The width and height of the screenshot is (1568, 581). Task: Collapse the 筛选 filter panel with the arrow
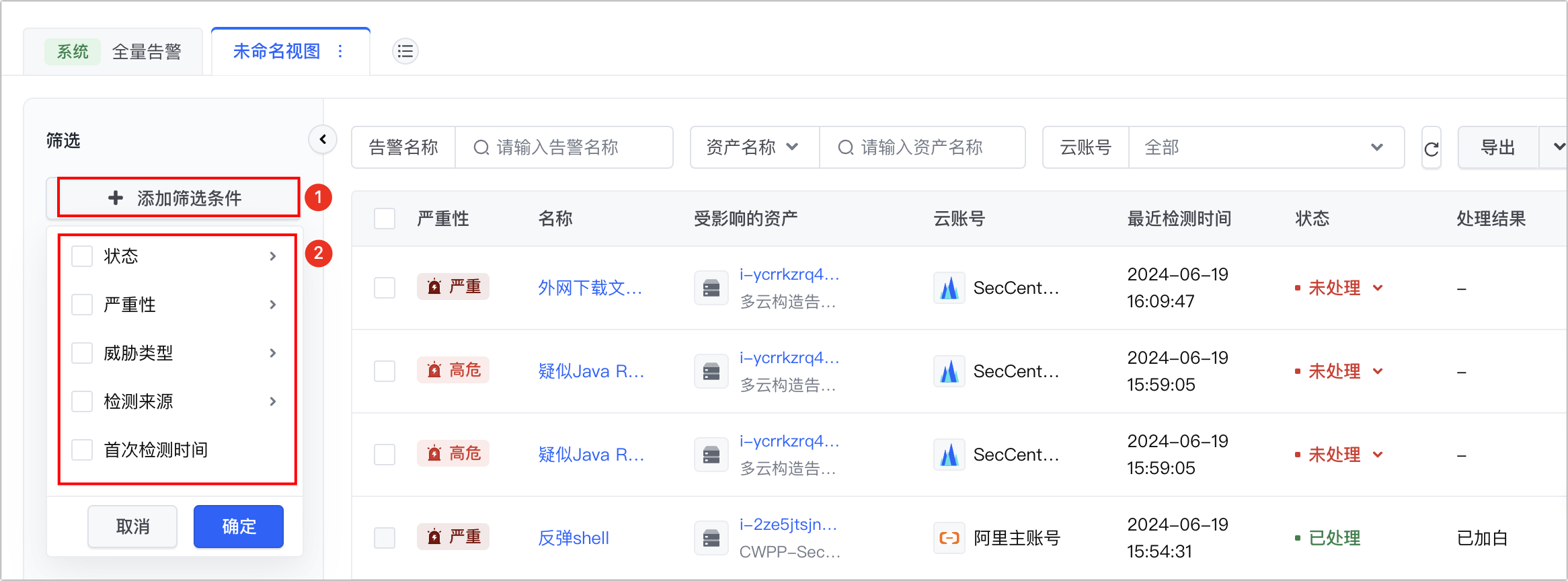(323, 139)
